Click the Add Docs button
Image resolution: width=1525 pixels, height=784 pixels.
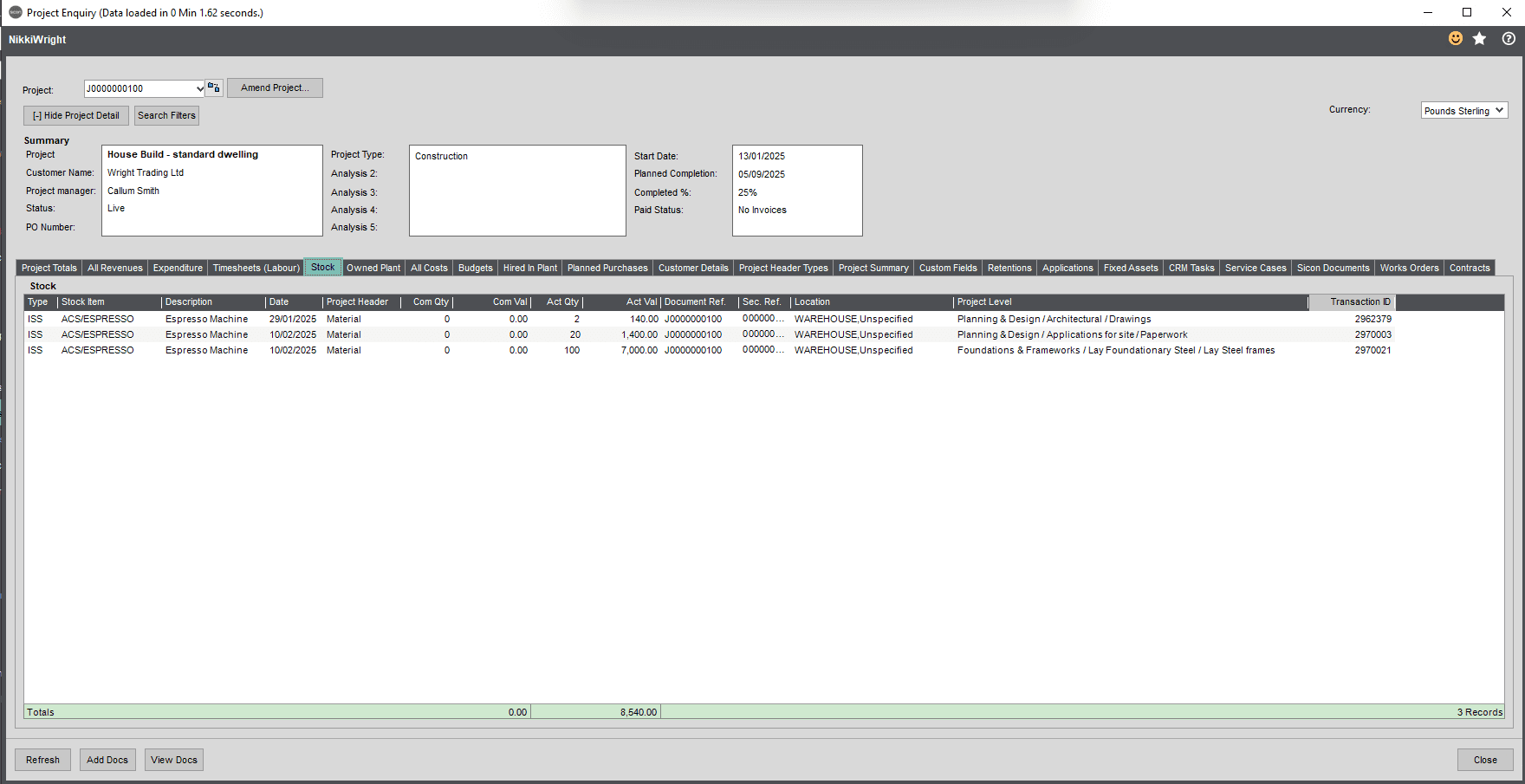(x=107, y=760)
